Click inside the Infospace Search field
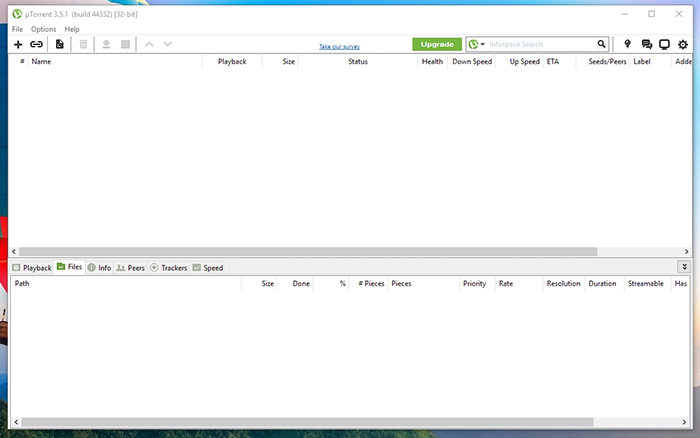The height and width of the screenshot is (438, 700). click(542, 44)
